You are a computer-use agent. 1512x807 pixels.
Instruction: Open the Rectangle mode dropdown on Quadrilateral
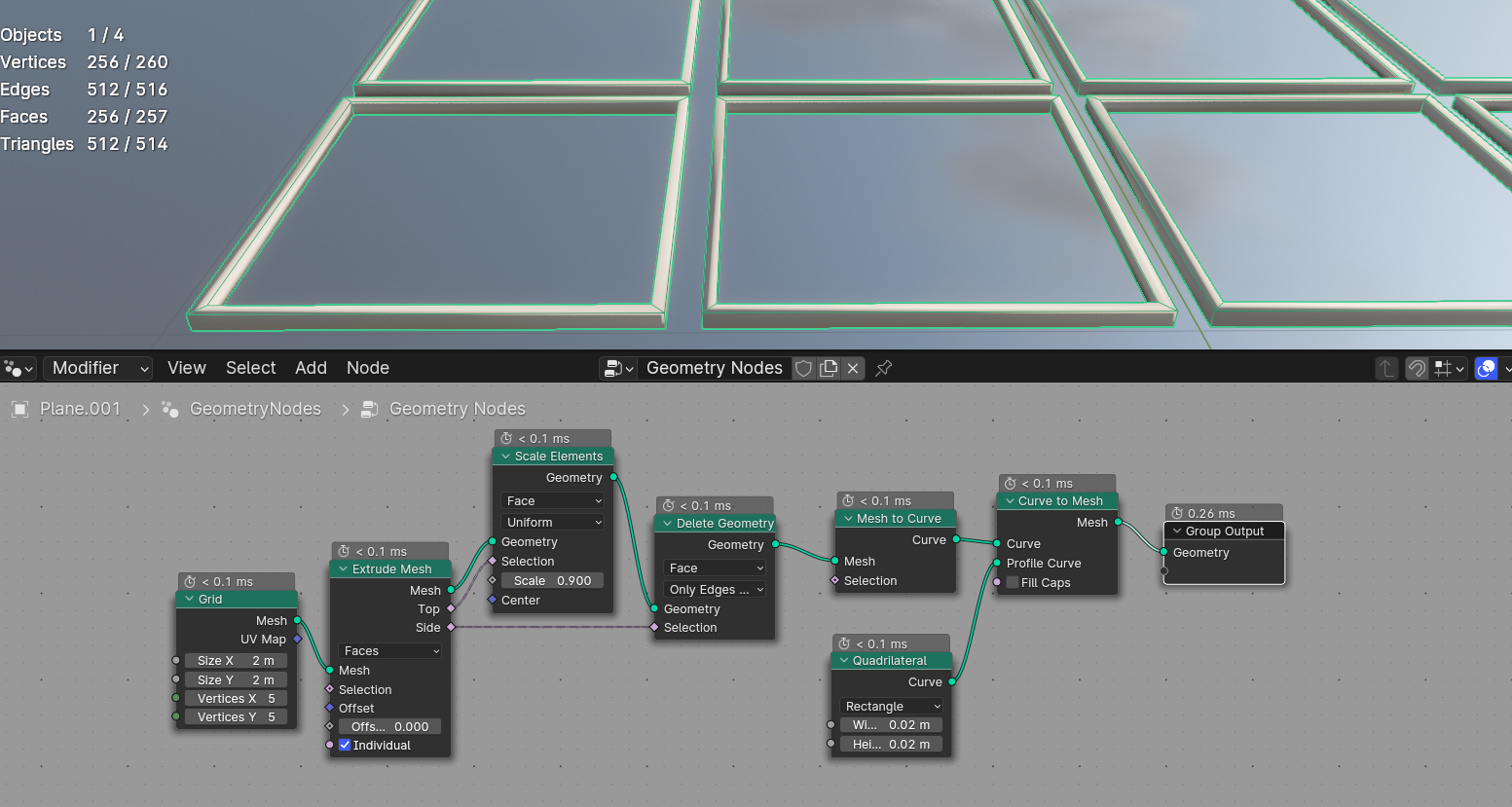[x=892, y=707]
